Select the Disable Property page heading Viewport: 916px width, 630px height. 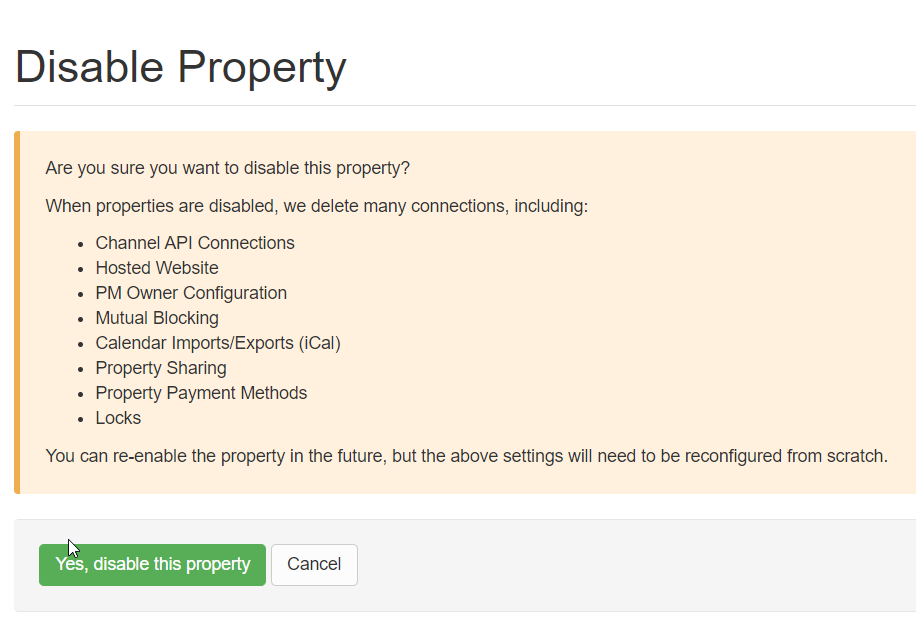(179, 67)
